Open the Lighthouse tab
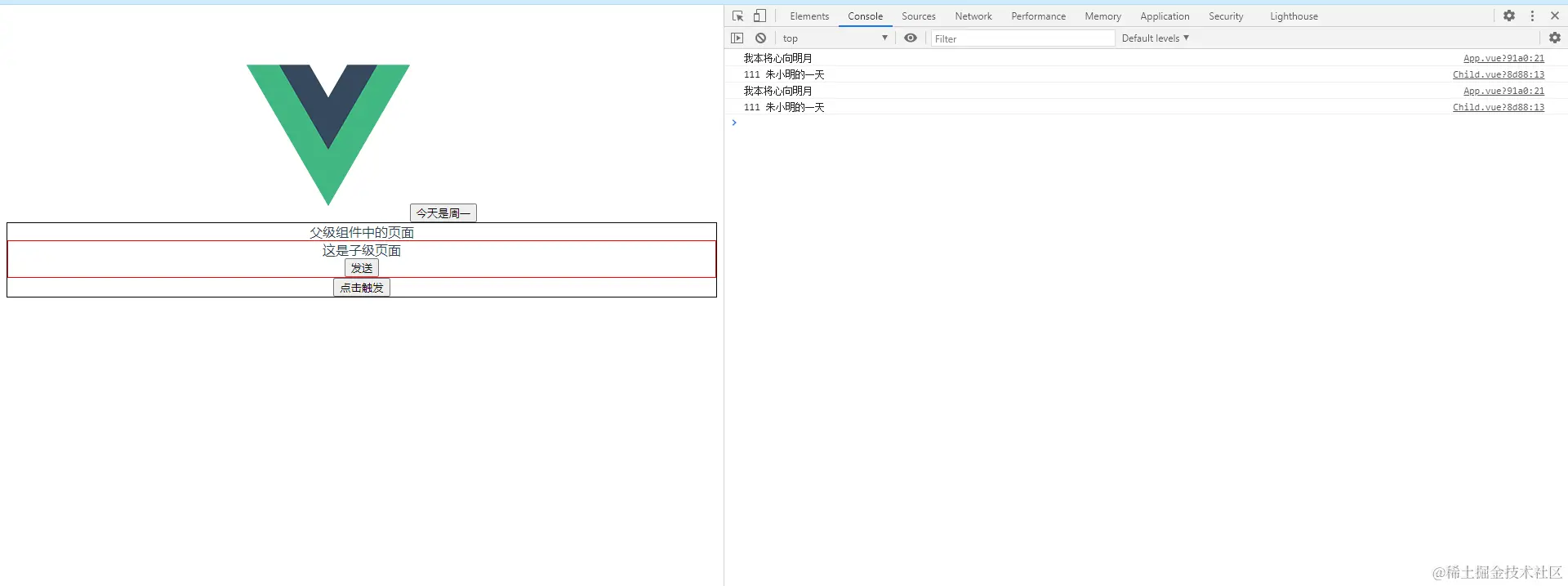This screenshot has height=586, width=1568. pyautogui.click(x=1294, y=16)
